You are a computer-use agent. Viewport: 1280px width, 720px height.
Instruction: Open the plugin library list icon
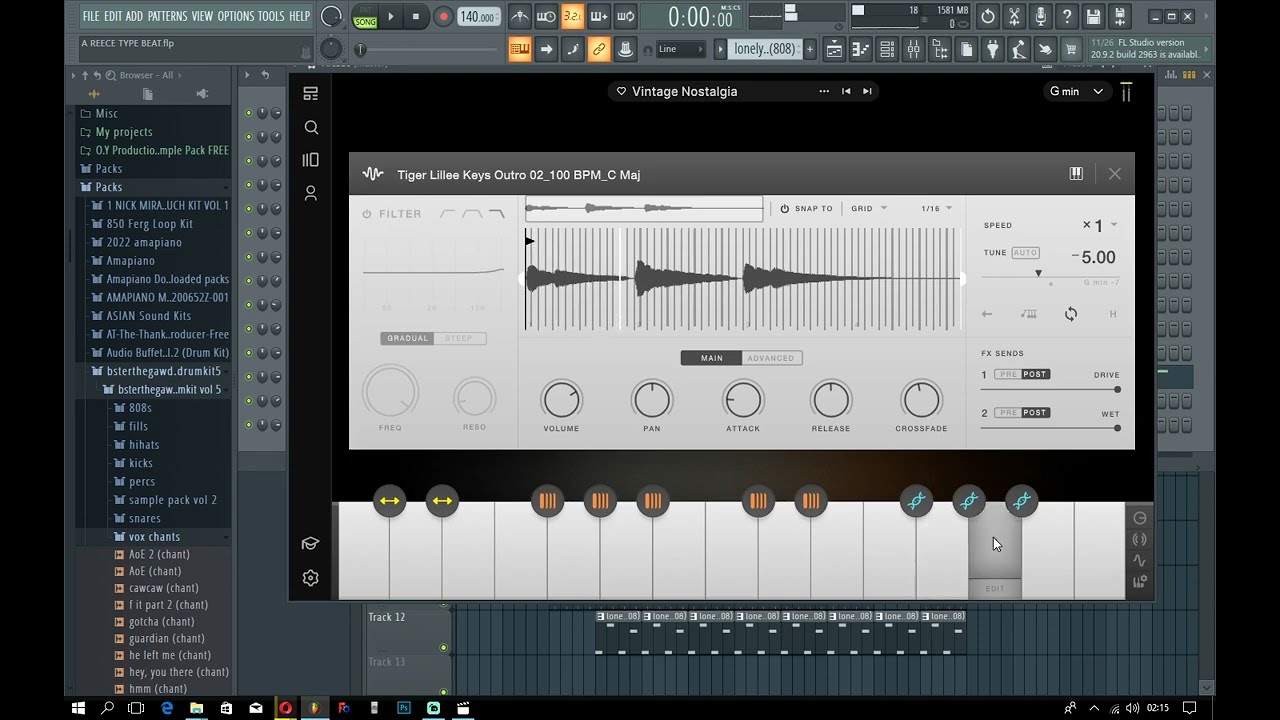311,94
